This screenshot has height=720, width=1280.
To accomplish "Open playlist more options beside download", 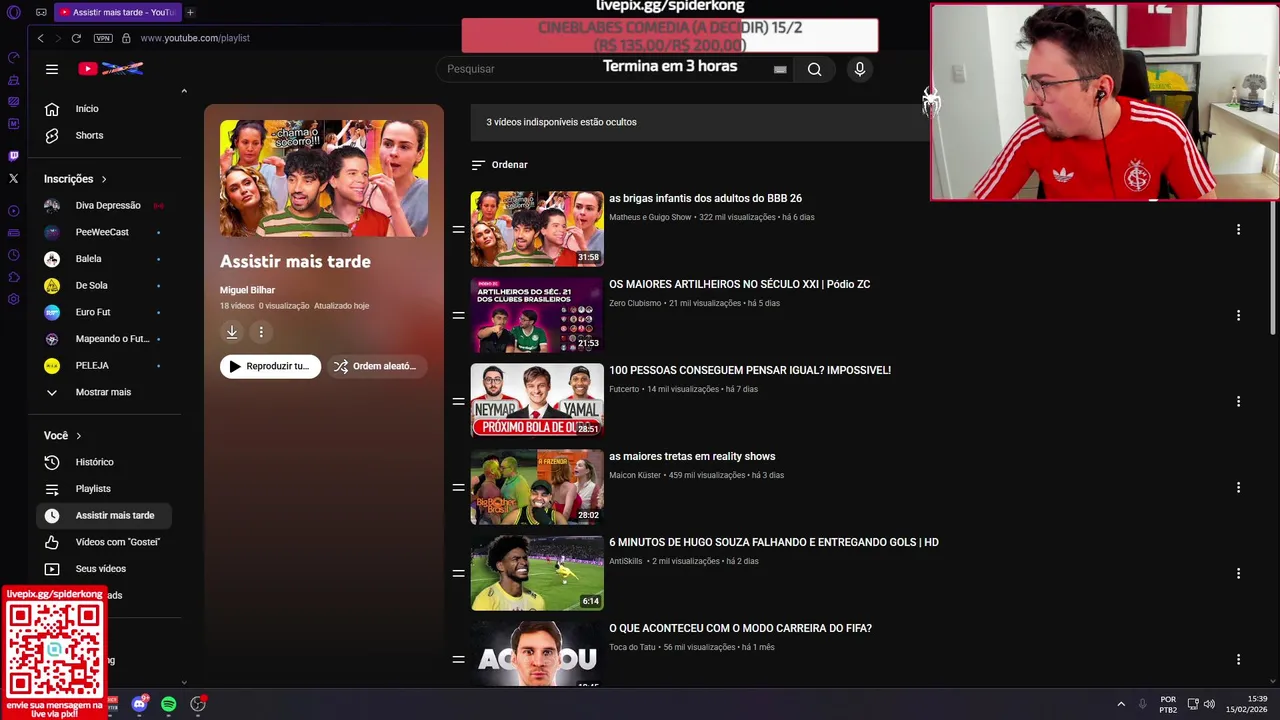I will pyautogui.click(x=261, y=332).
